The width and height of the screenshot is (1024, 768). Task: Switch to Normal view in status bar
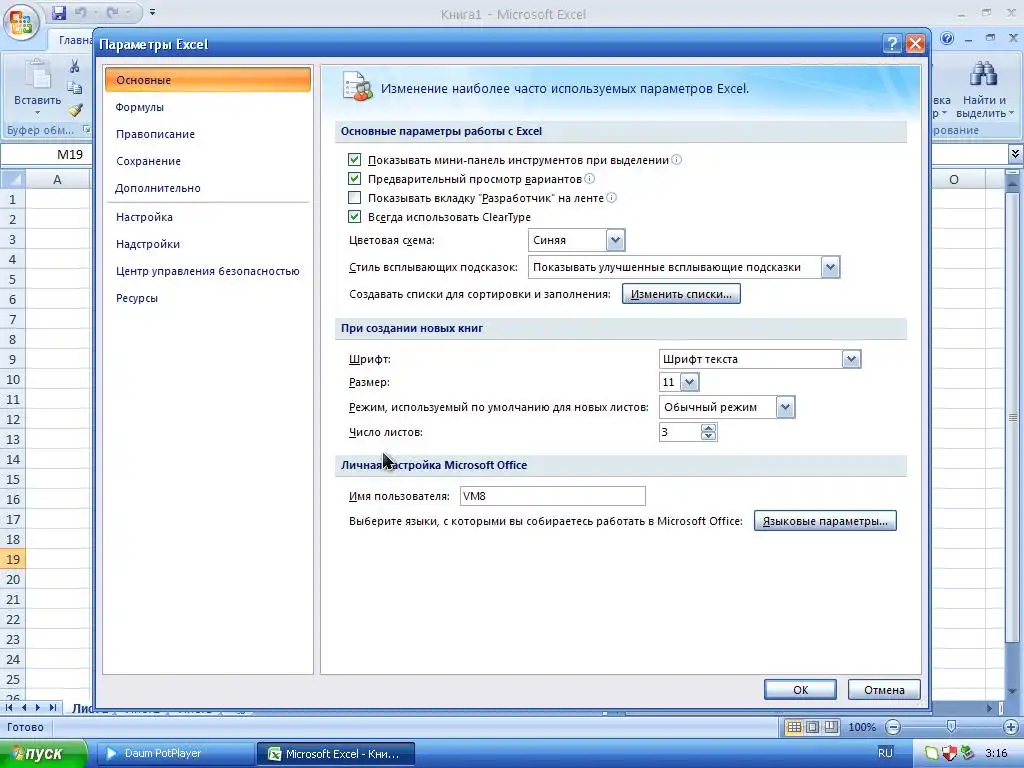[793, 727]
